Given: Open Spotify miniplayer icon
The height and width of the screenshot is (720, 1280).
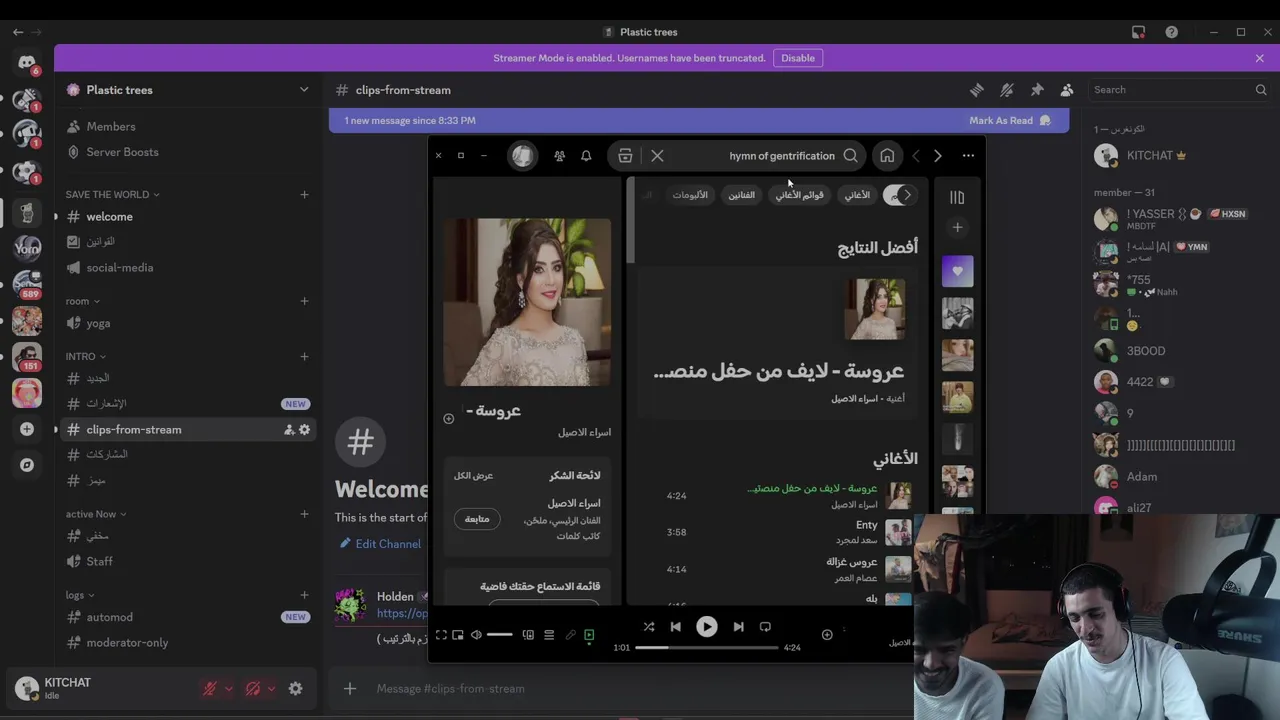Looking at the screenshot, I should 458,635.
